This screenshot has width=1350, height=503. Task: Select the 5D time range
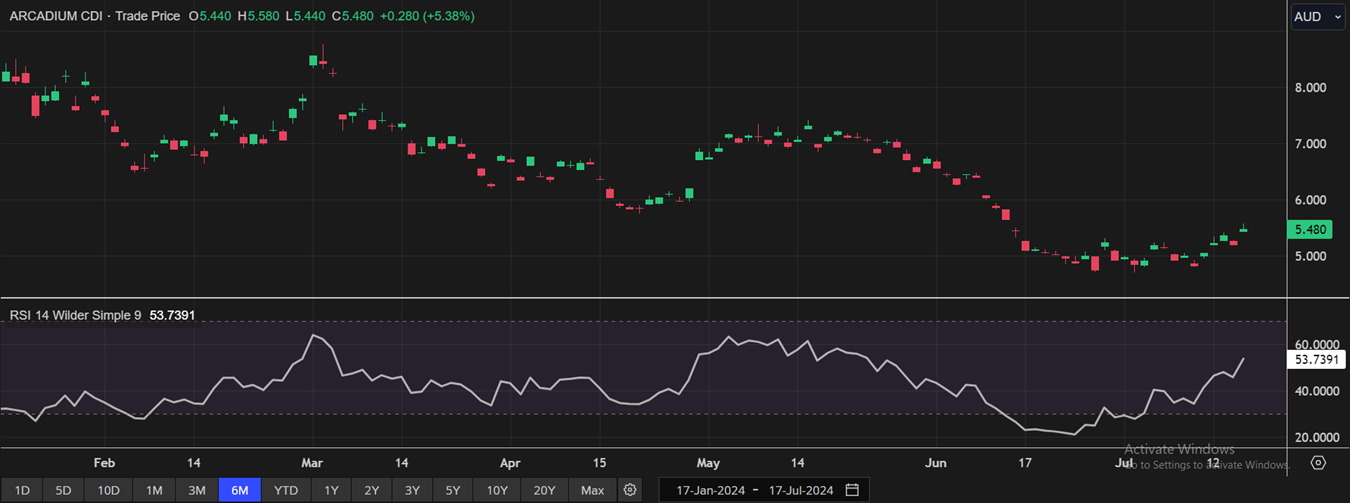[x=63, y=490]
